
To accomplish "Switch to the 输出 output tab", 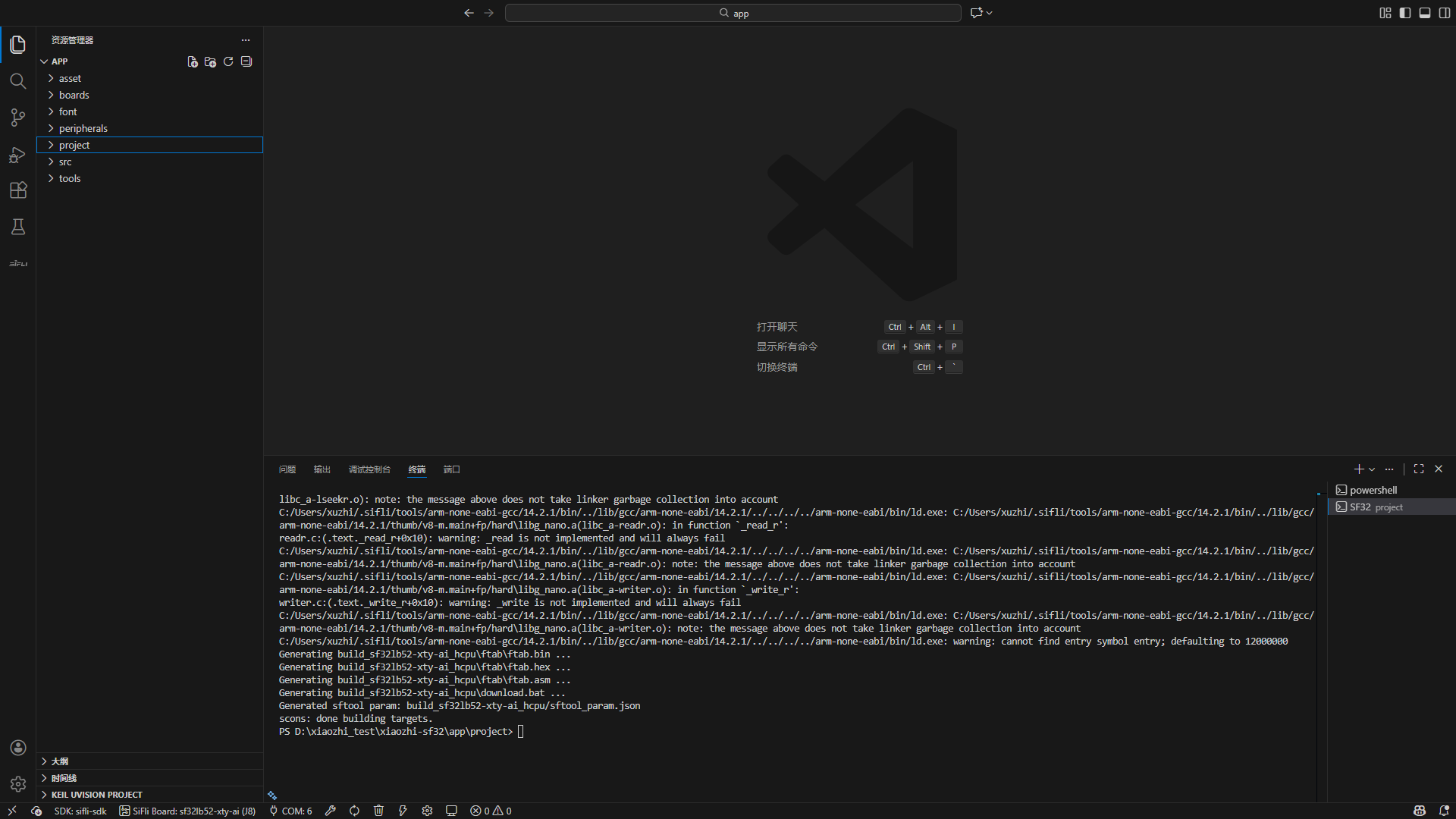I will pos(322,469).
